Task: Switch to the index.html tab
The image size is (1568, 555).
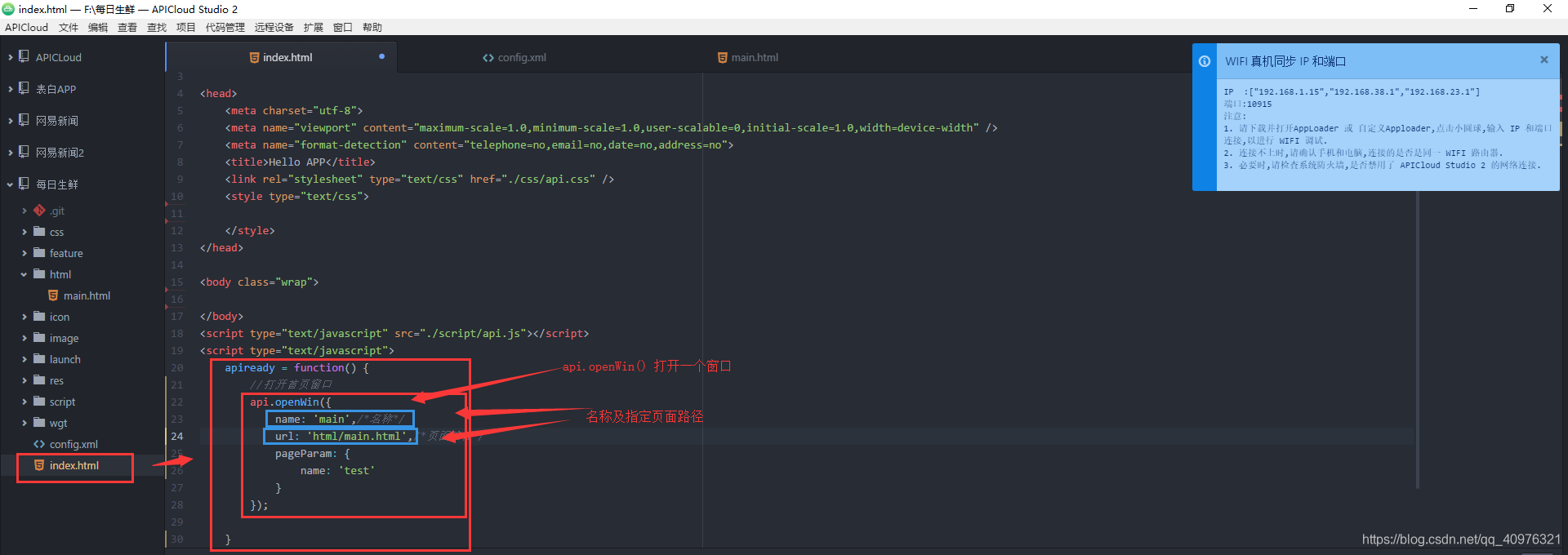Action: point(281,57)
